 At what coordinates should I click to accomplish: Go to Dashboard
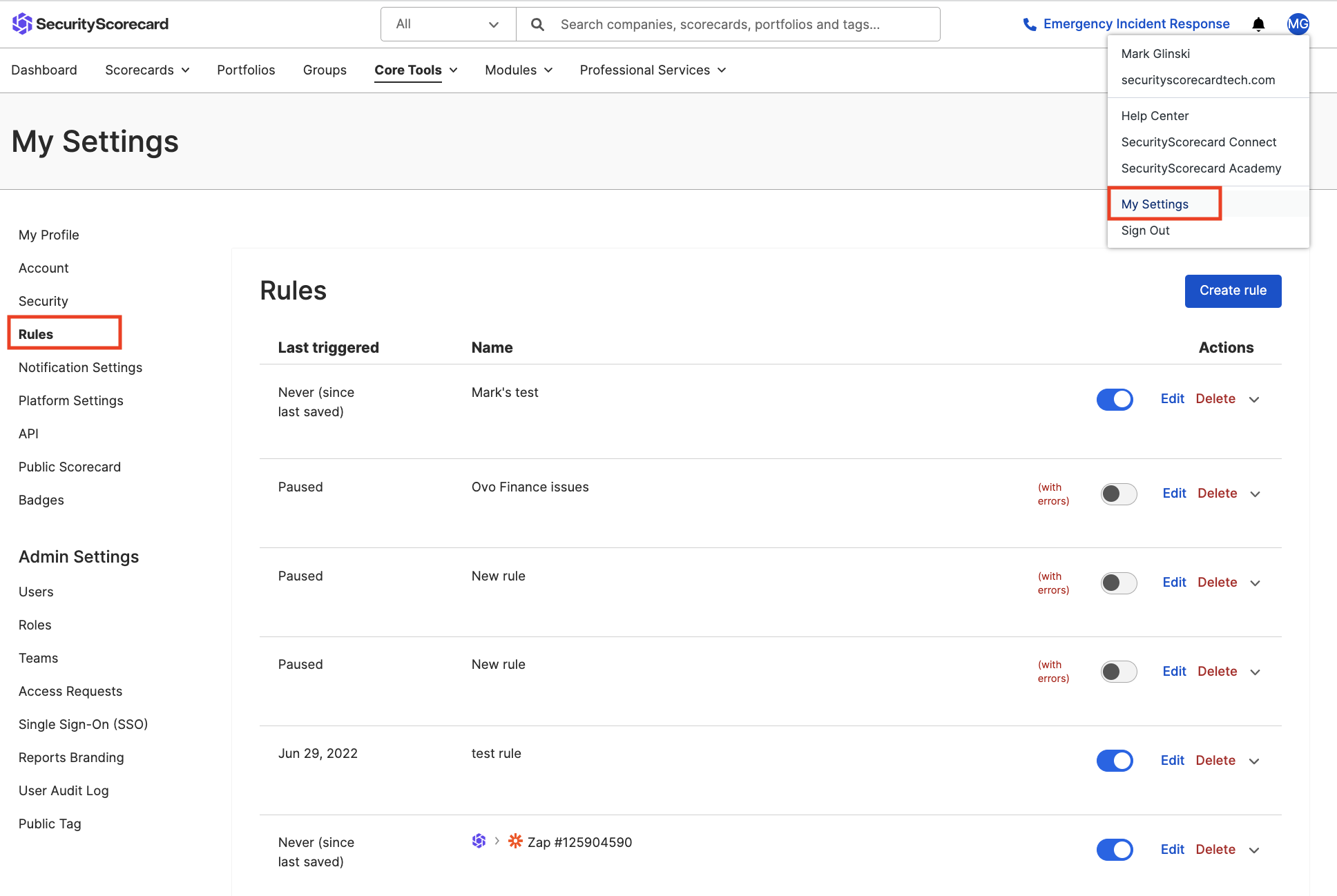[x=44, y=70]
